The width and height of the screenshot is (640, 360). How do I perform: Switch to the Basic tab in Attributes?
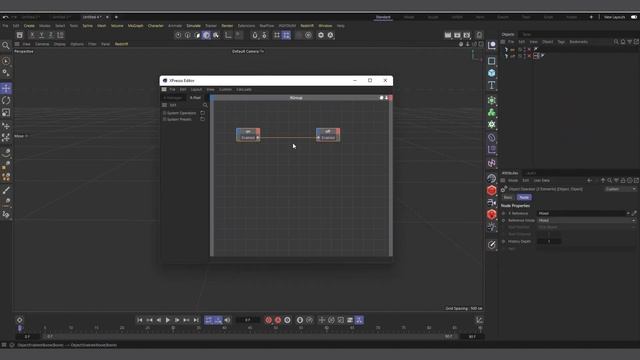coord(508,198)
